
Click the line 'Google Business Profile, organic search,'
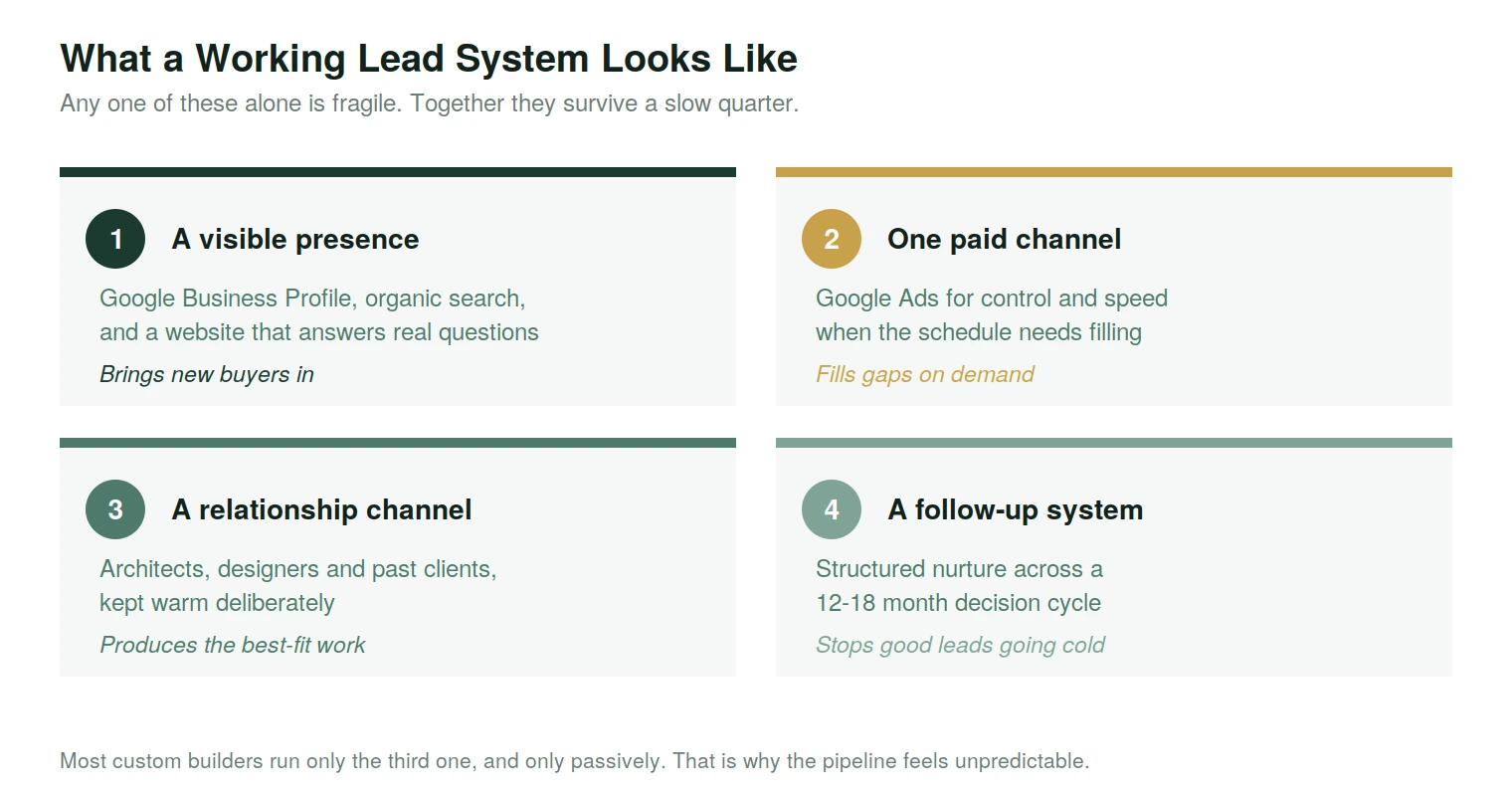tap(312, 298)
